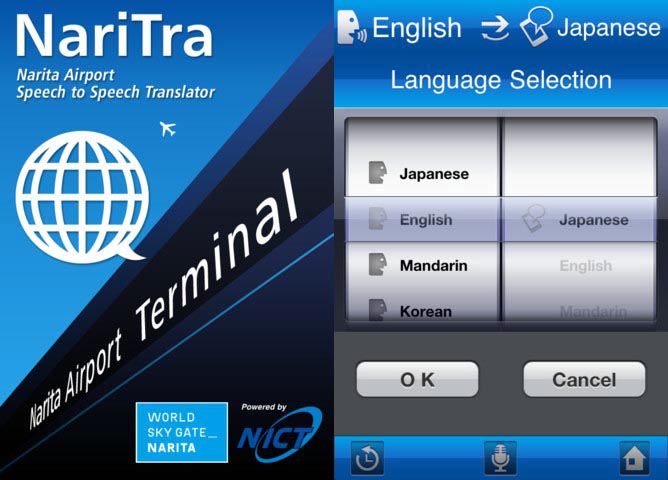The image size is (668, 480).
Task: Tap the Language Selection title
Action: (501, 80)
